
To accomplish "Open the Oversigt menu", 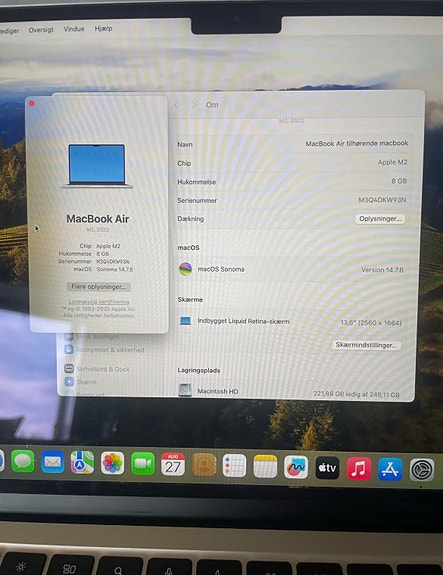I will tap(41, 30).
